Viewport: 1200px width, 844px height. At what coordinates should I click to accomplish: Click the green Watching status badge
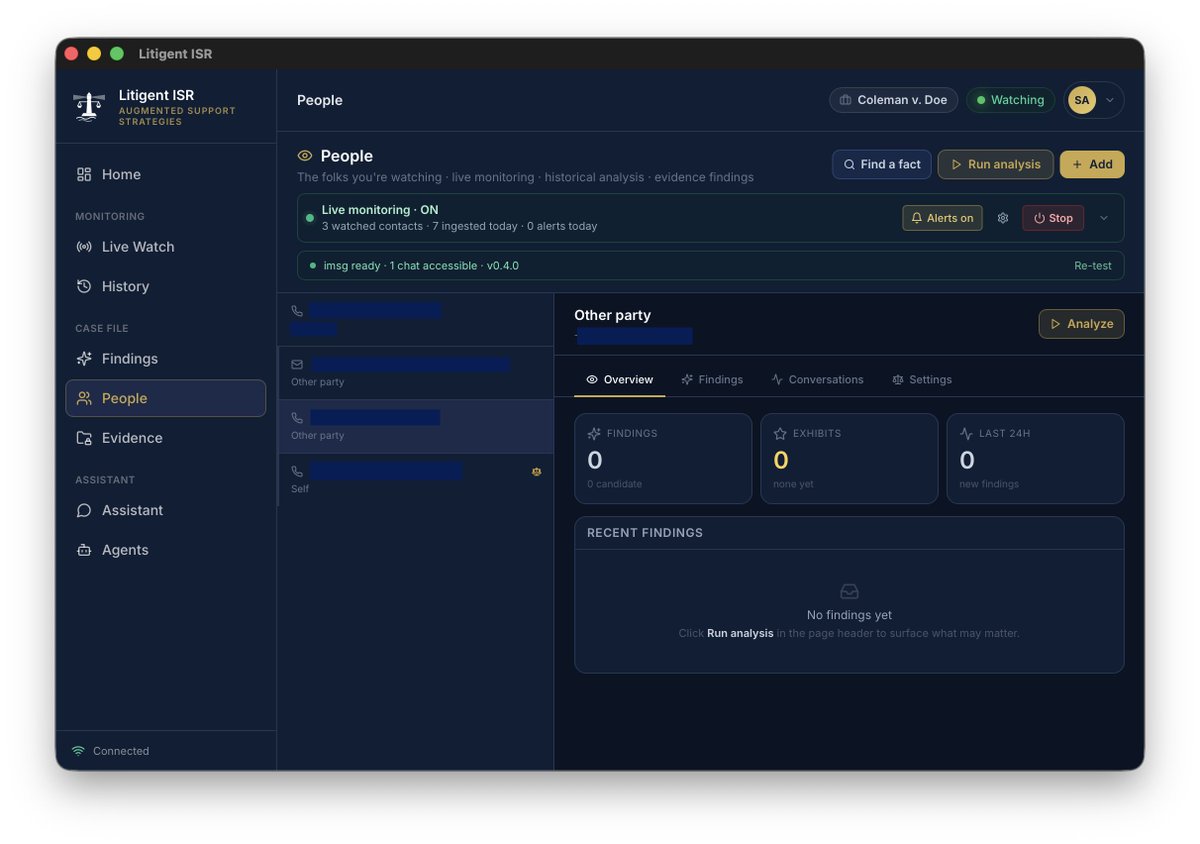tap(1010, 100)
